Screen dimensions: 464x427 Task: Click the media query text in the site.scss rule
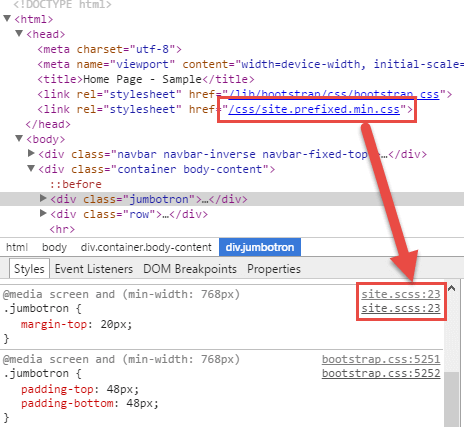[x=121, y=294]
